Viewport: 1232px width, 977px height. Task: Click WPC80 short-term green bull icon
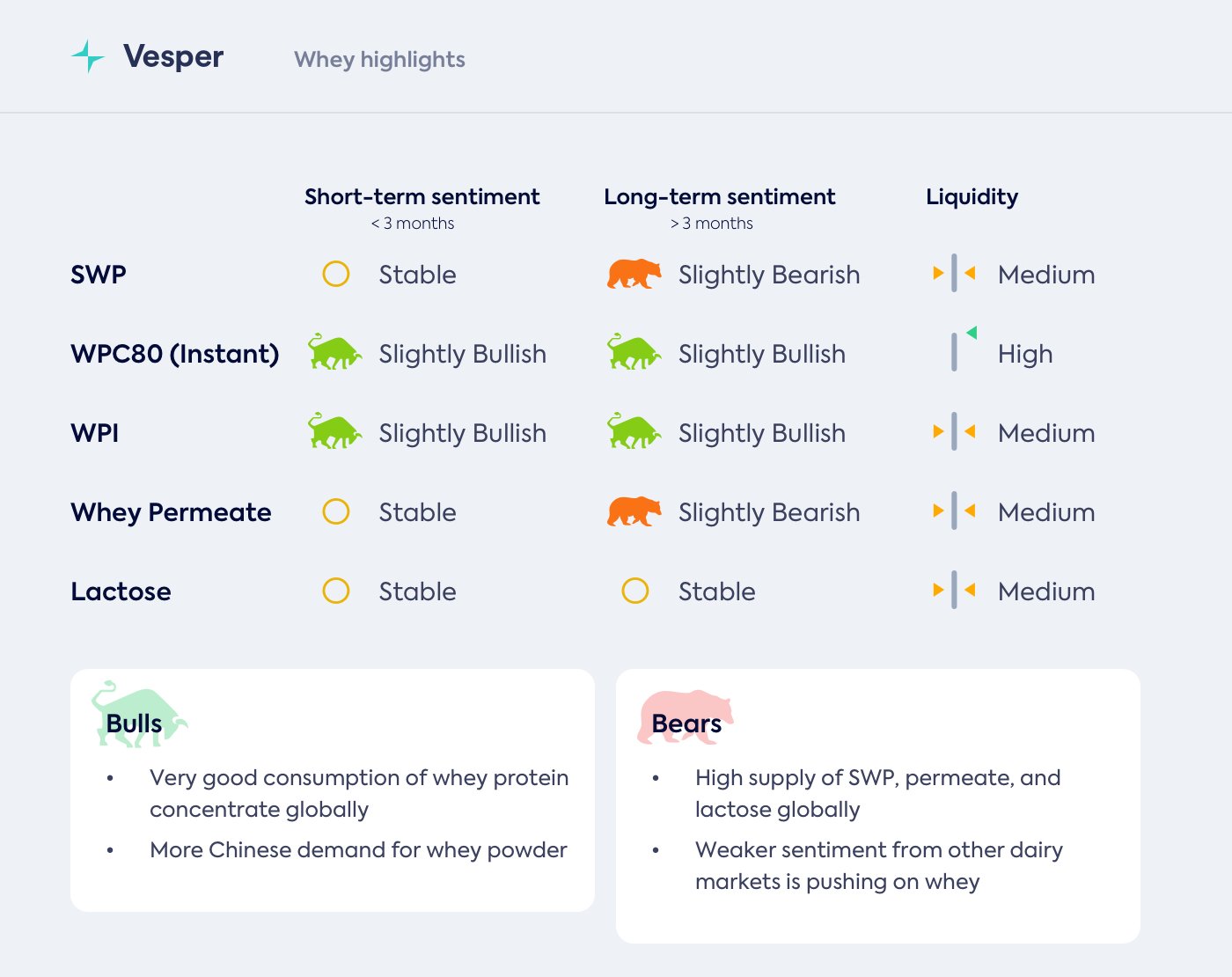coord(334,353)
